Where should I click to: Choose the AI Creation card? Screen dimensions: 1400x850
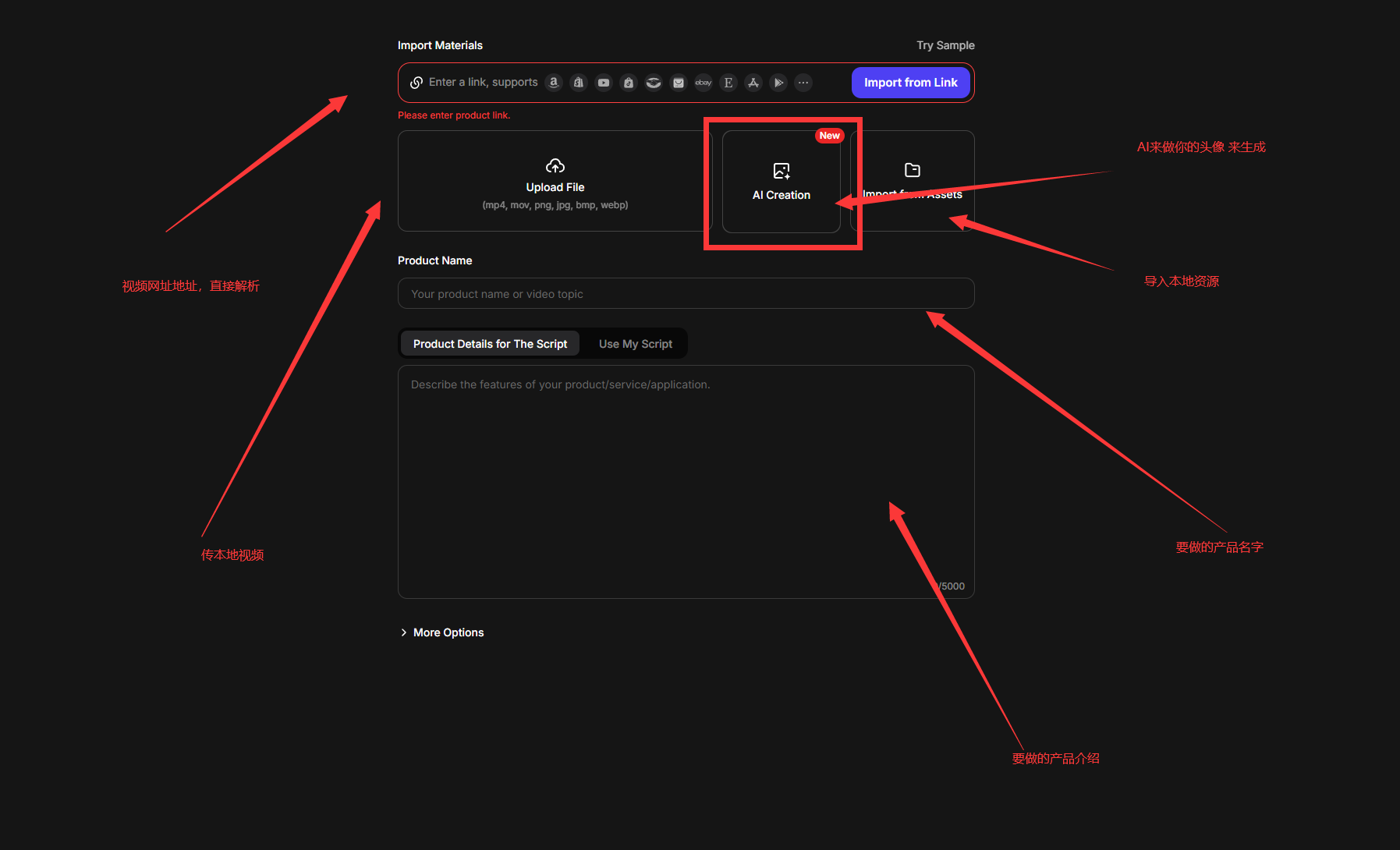[781, 182]
